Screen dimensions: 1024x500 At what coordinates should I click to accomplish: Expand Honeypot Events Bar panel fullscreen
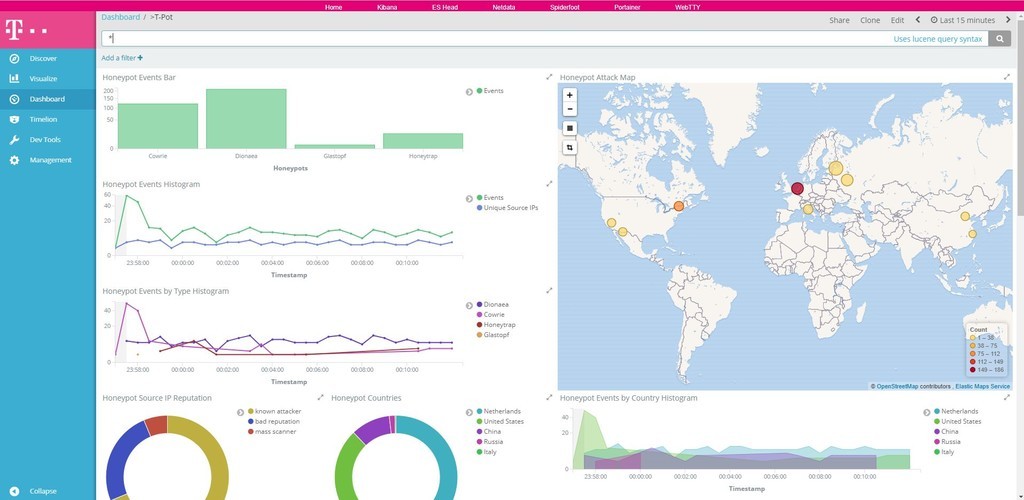click(549, 77)
